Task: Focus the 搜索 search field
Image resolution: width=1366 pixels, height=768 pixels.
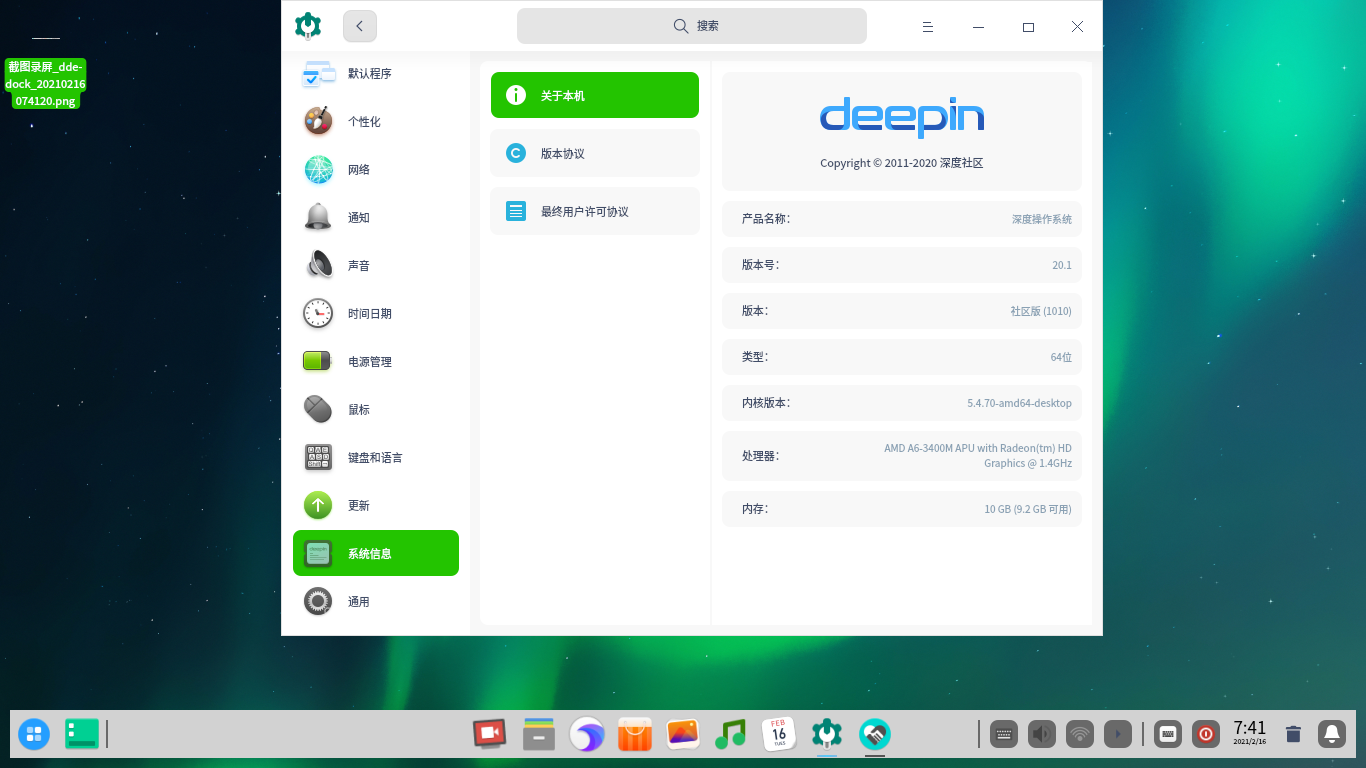Action: tap(692, 26)
